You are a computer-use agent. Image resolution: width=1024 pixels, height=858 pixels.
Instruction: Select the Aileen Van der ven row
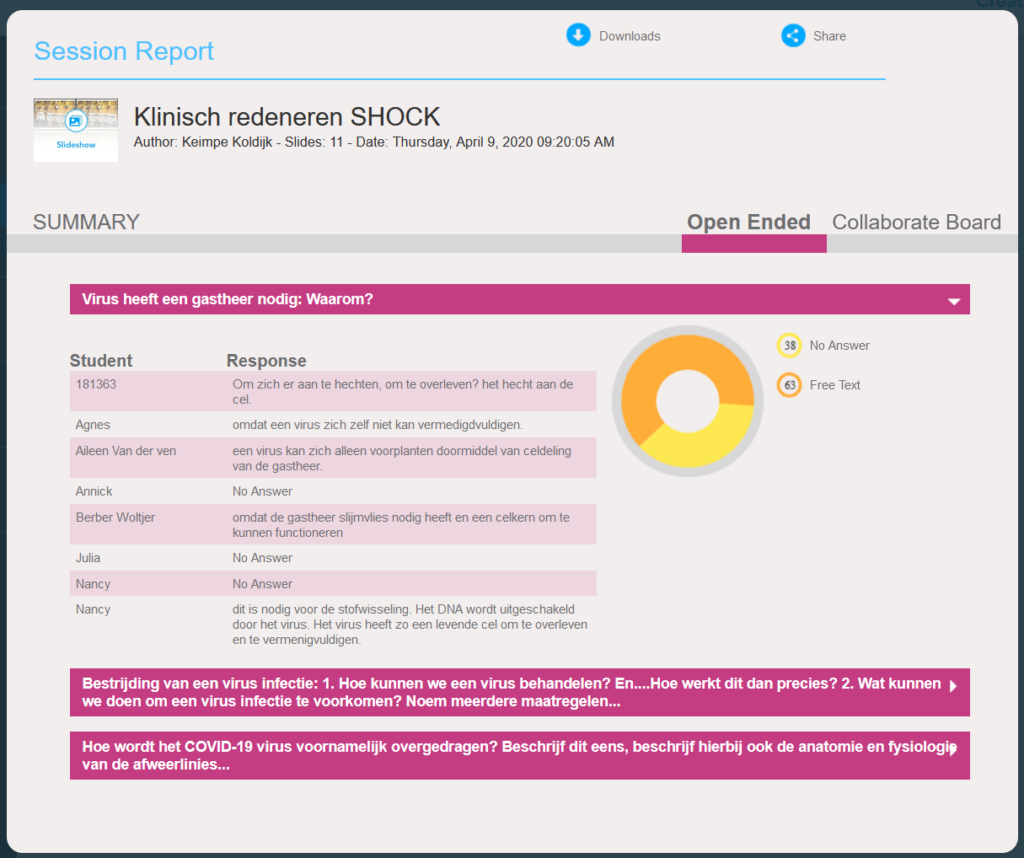[333, 458]
